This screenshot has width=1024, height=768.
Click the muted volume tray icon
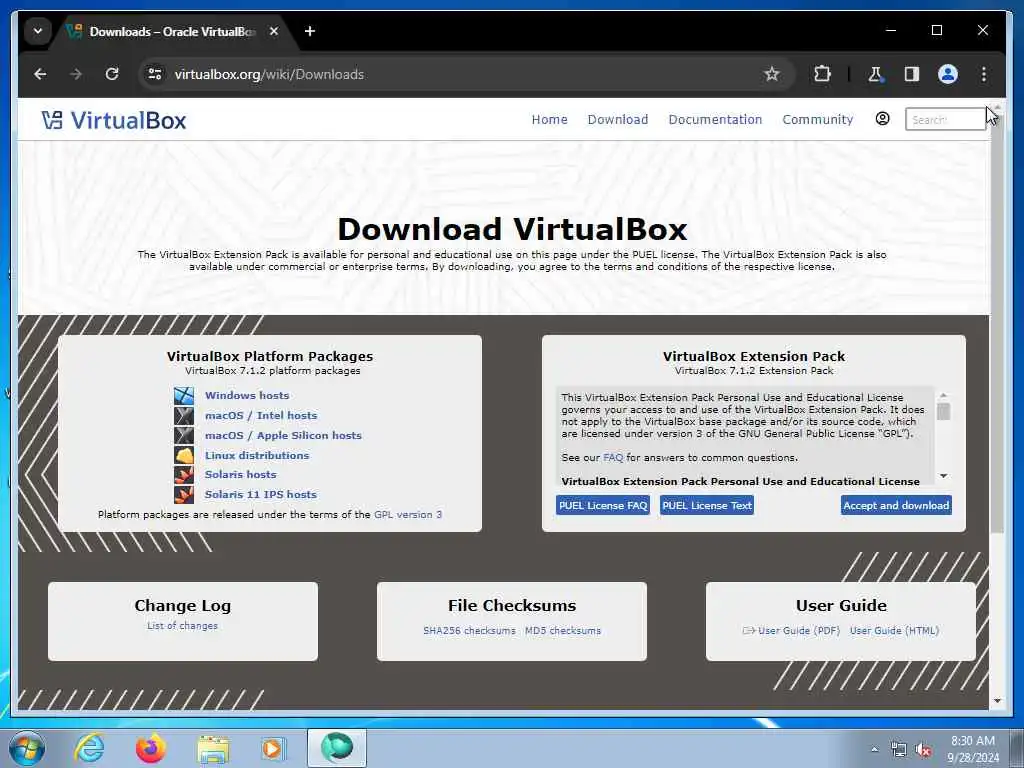923,750
